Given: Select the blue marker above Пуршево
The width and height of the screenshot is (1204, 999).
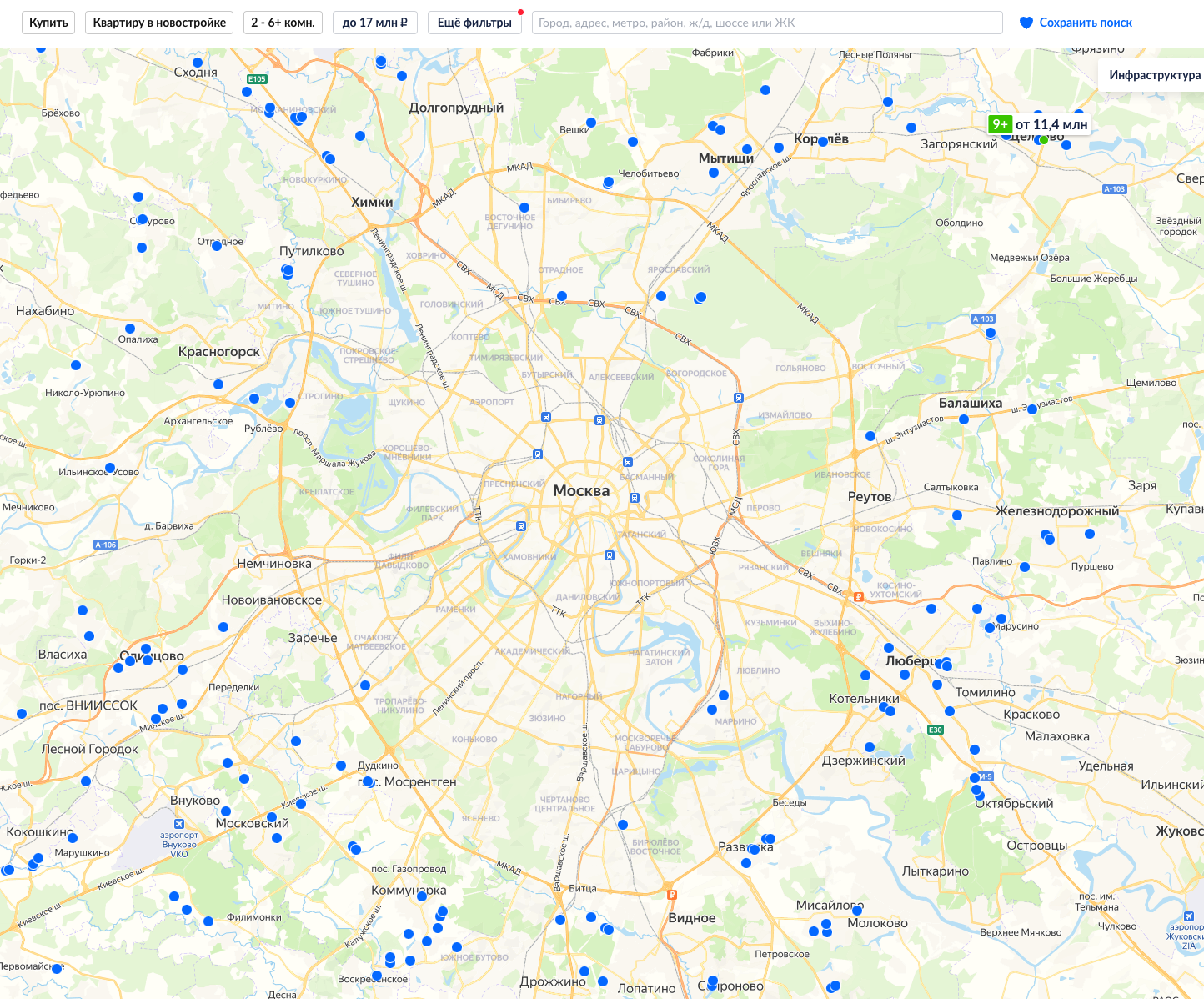Looking at the screenshot, I should pyautogui.click(x=1090, y=534).
